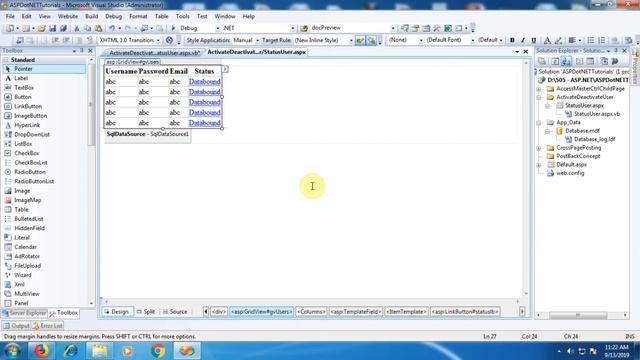The width and height of the screenshot is (640, 360).
Task: Insert a bulleted list with the toolbar icon
Action: coord(591,40)
